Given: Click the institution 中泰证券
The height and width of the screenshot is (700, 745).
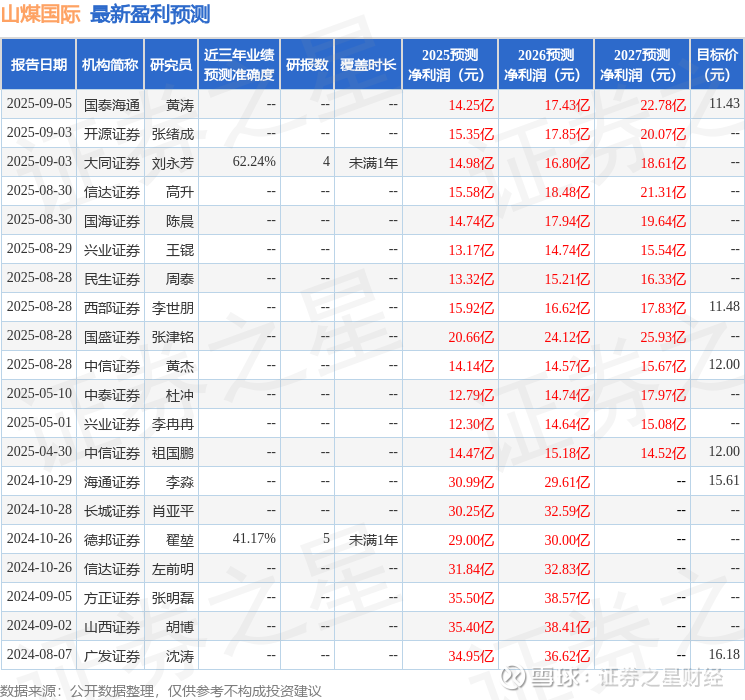Looking at the screenshot, I should tap(112, 395).
